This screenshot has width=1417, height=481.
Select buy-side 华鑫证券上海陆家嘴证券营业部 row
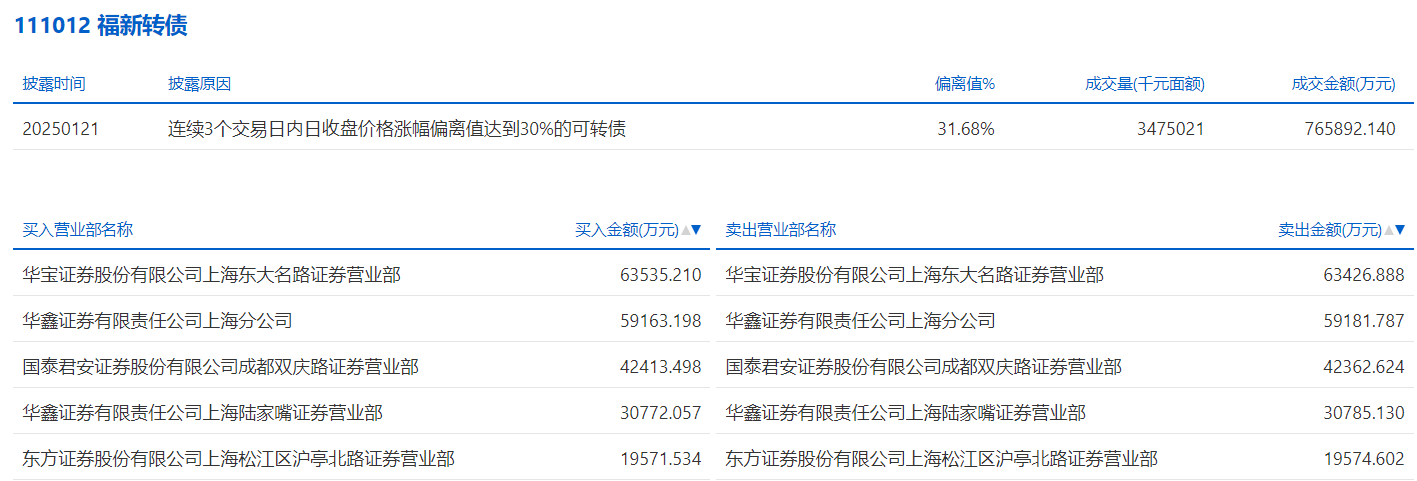click(362, 412)
